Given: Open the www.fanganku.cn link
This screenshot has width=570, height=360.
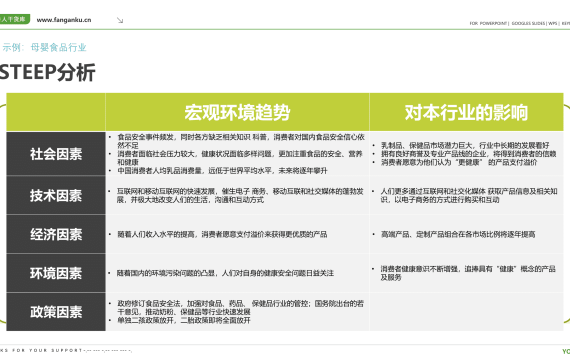Looking at the screenshot, I should (64, 20).
